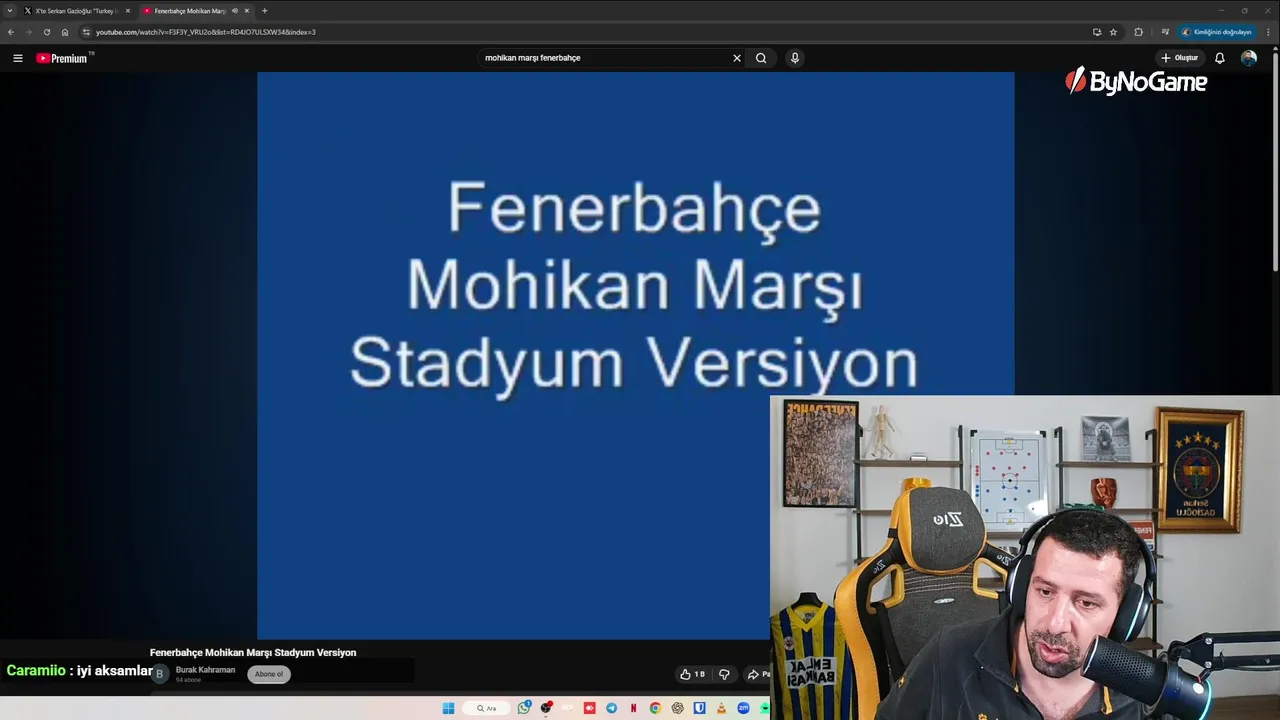
Task: Open Zoom from the taskbar
Action: [x=743, y=708]
